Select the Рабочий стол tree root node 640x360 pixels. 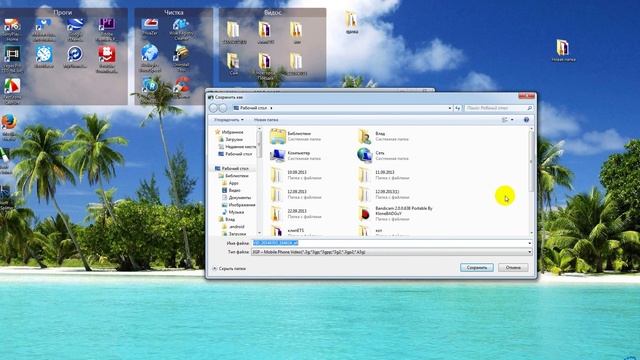(232, 169)
